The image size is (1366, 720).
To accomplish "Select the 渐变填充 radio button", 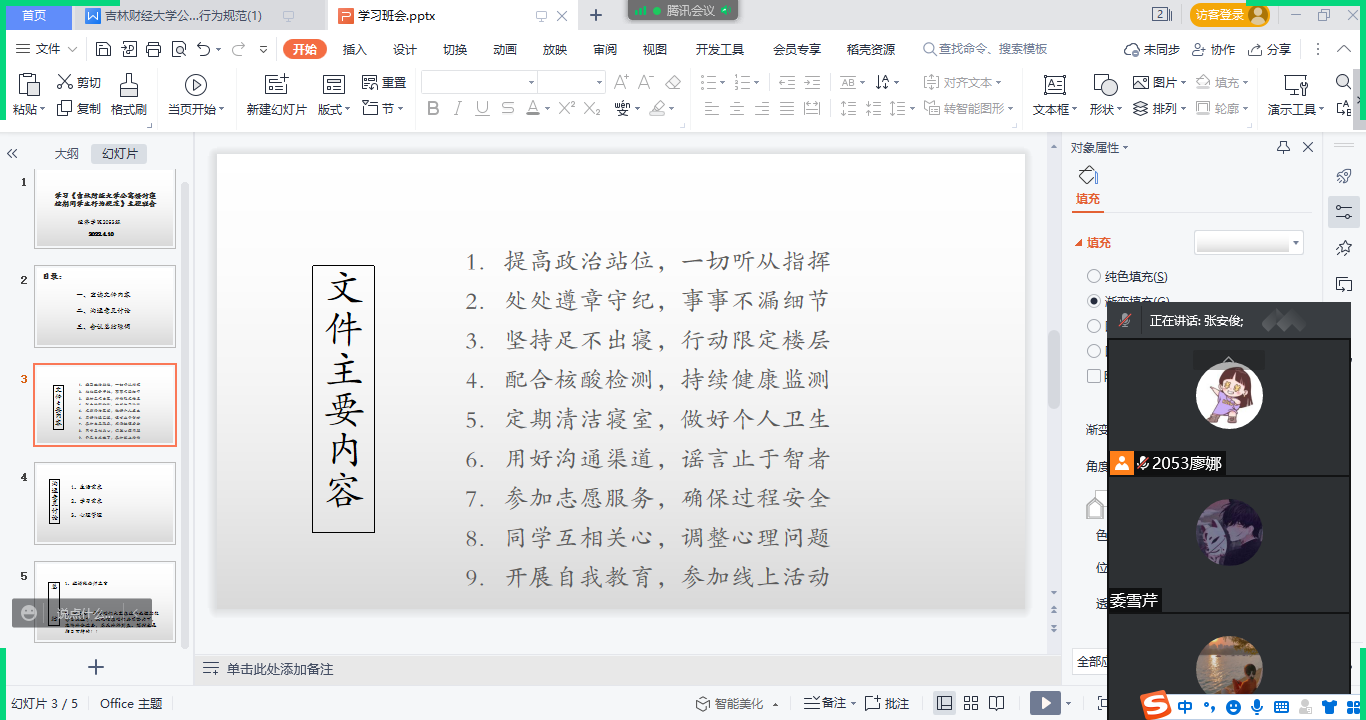I will (1094, 300).
